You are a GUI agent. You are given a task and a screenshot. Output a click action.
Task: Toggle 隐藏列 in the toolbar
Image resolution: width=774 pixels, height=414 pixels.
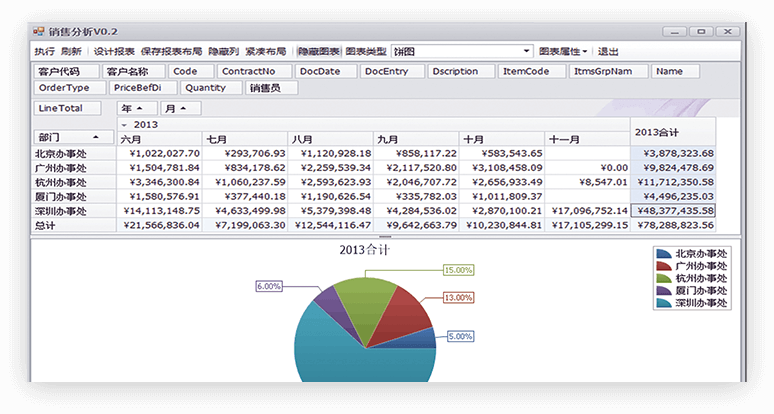tap(223, 51)
